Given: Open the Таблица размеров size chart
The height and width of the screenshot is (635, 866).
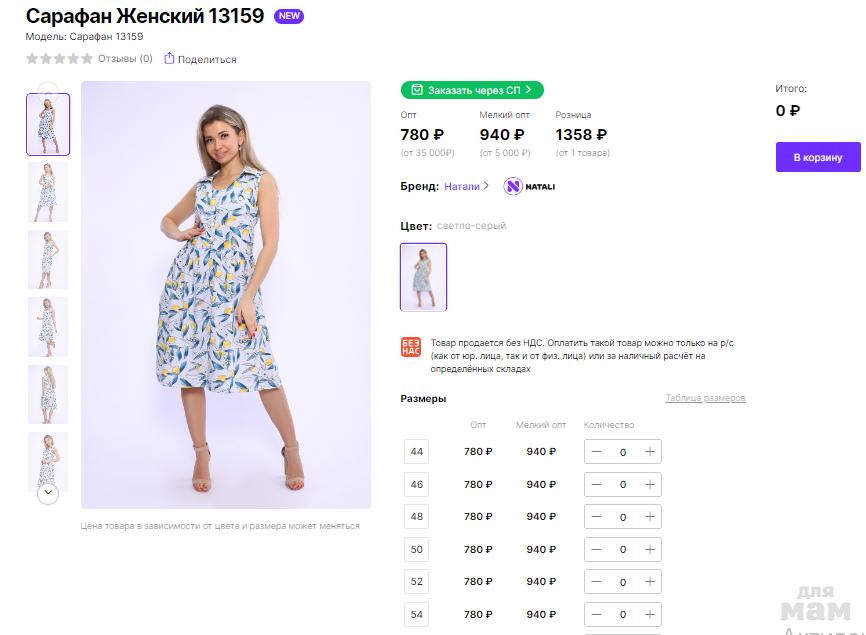Looking at the screenshot, I should pyautogui.click(x=705, y=399).
